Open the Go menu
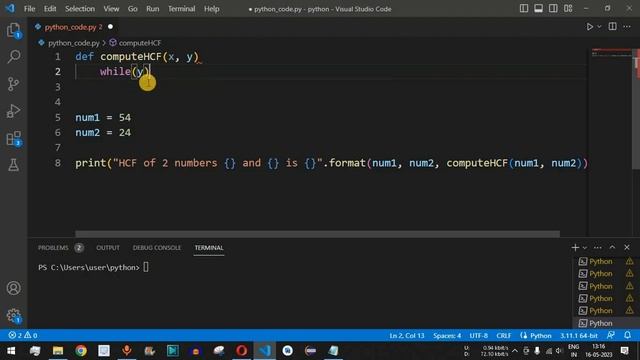Image resolution: width=640 pixels, height=360 pixels. click(133, 9)
